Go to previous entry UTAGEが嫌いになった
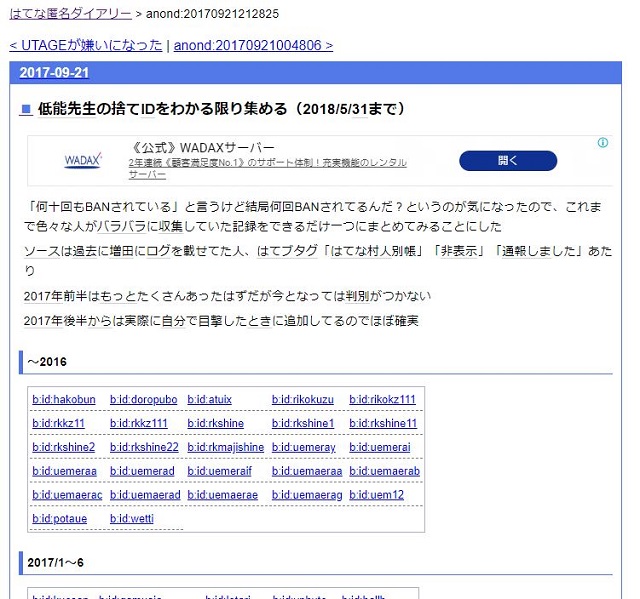640x599 pixels. (85, 45)
